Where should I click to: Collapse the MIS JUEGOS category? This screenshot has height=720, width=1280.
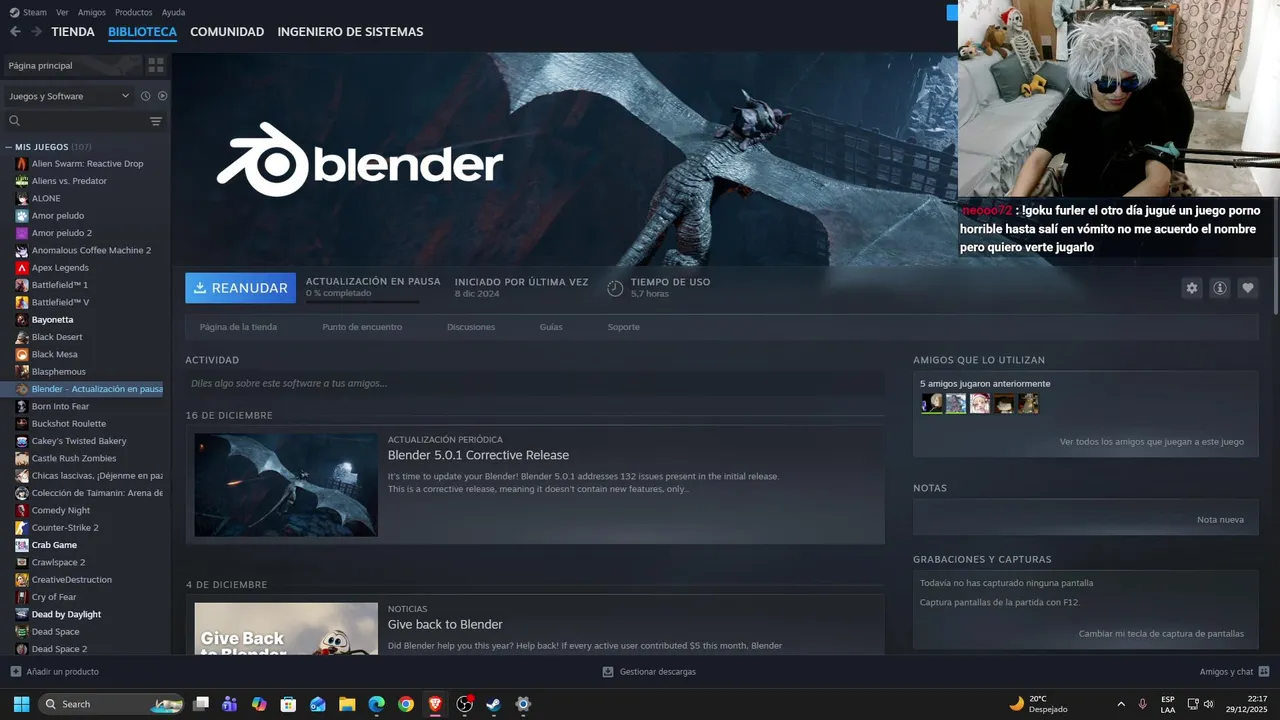click(9, 147)
